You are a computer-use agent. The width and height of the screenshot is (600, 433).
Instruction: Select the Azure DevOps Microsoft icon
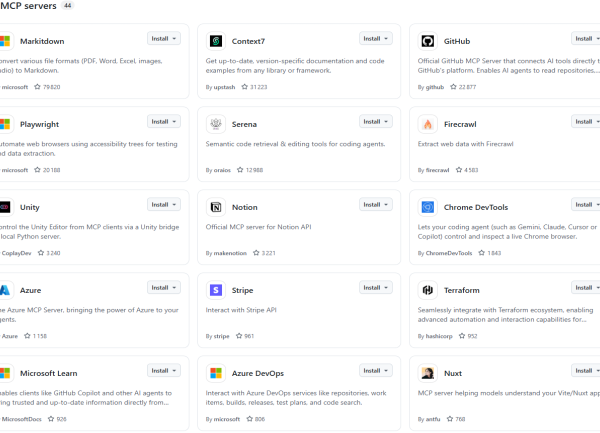[x=216, y=373]
